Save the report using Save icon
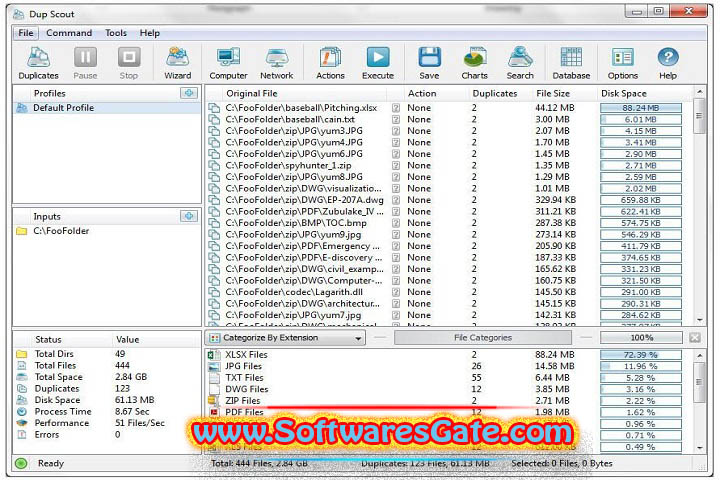The width and height of the screenshot is (720, 480). tap(429, 63)
